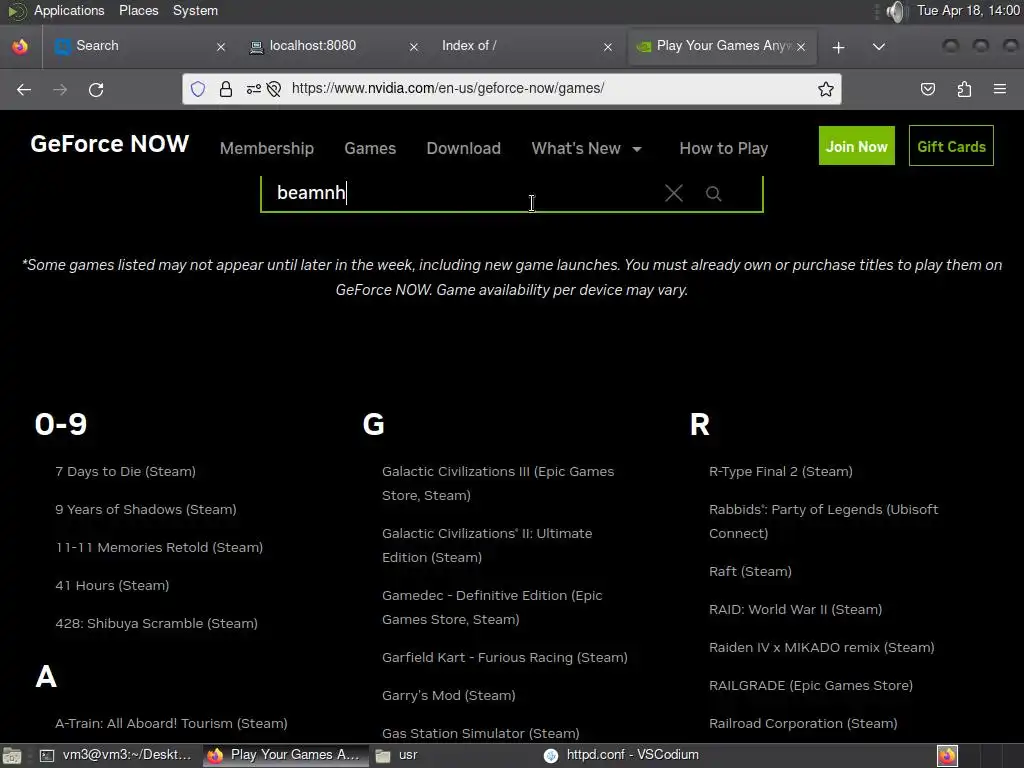Select A-Train: All Aboard! Tourism (Steam)
The width and height of the screenshot is (1024, 768).
pos(171,724)
